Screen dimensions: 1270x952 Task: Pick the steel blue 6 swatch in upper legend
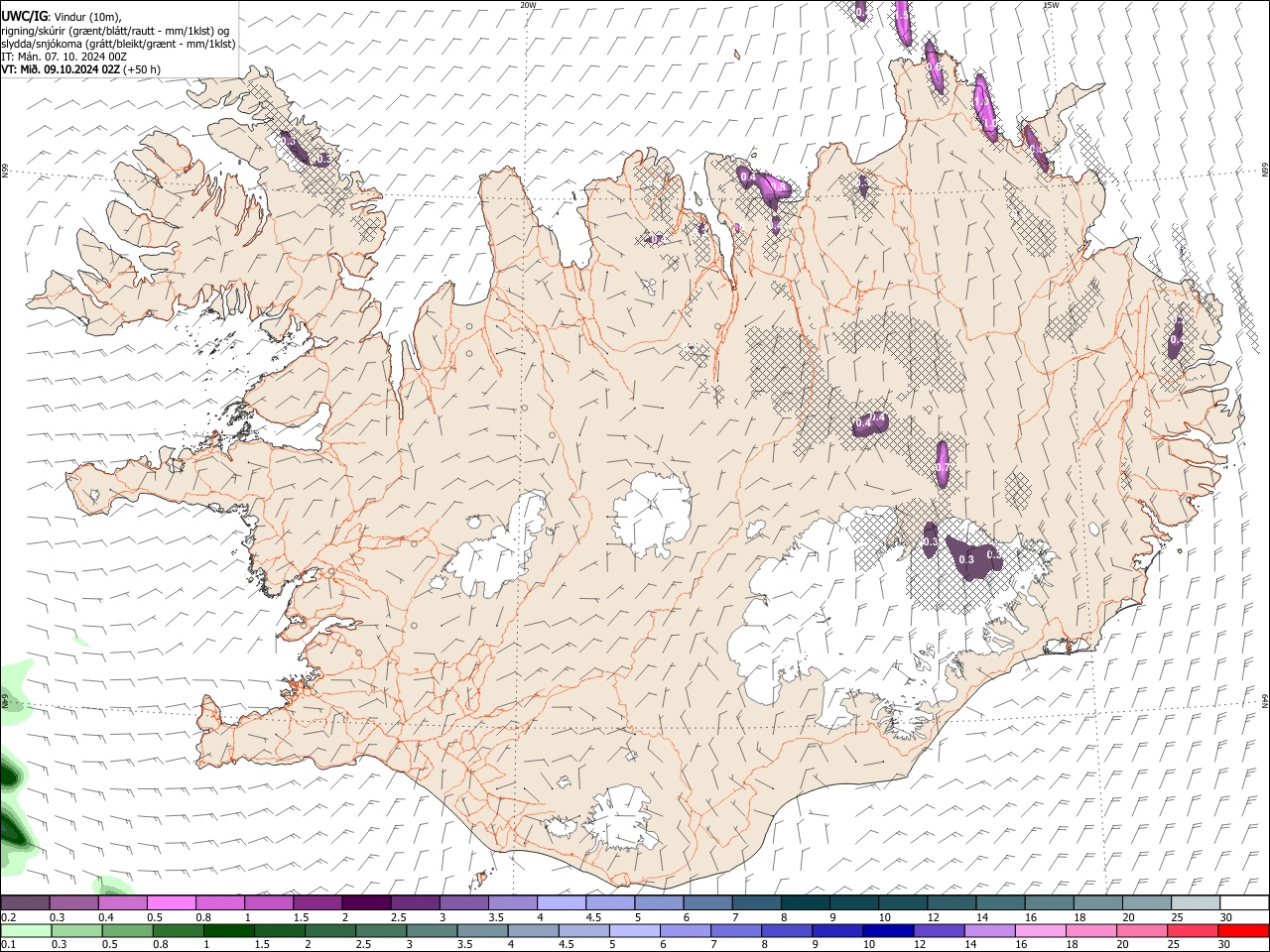coord(707,903)
